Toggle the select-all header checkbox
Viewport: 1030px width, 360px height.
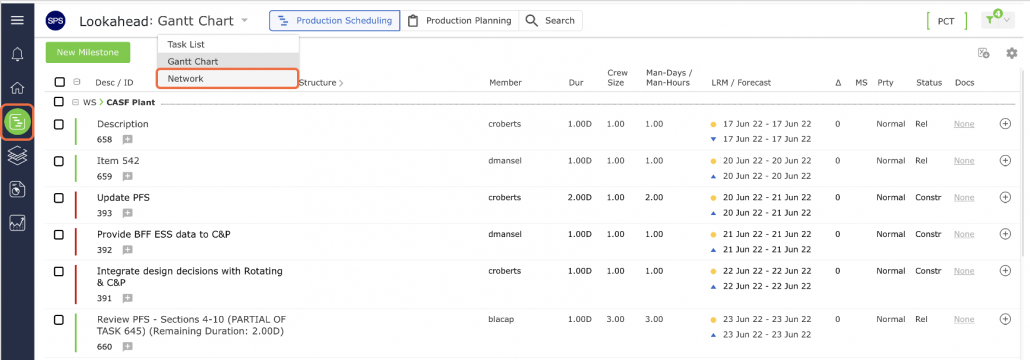click(x=60, y=82)
